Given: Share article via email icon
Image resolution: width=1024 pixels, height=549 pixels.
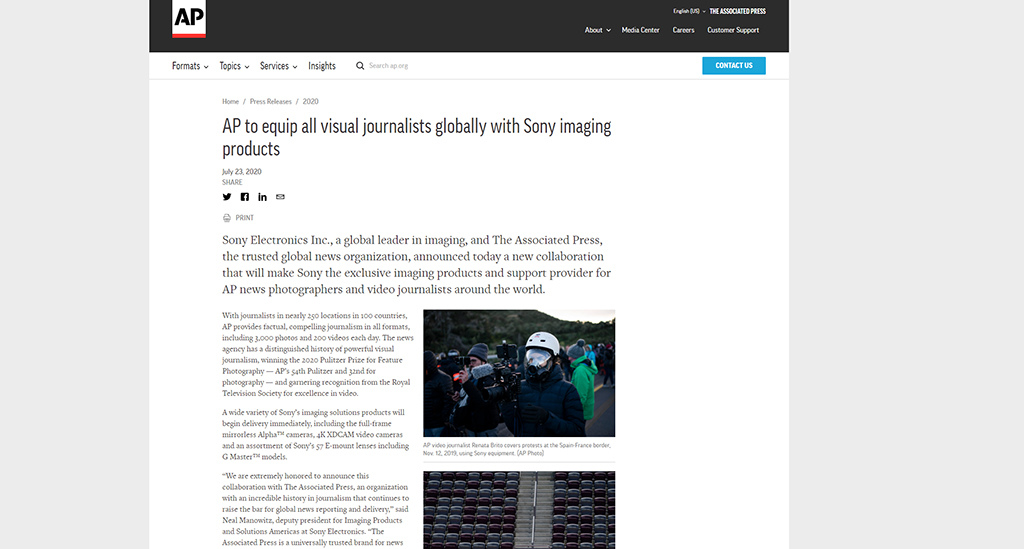Looking at the screenshot, I should click(280, 196).
